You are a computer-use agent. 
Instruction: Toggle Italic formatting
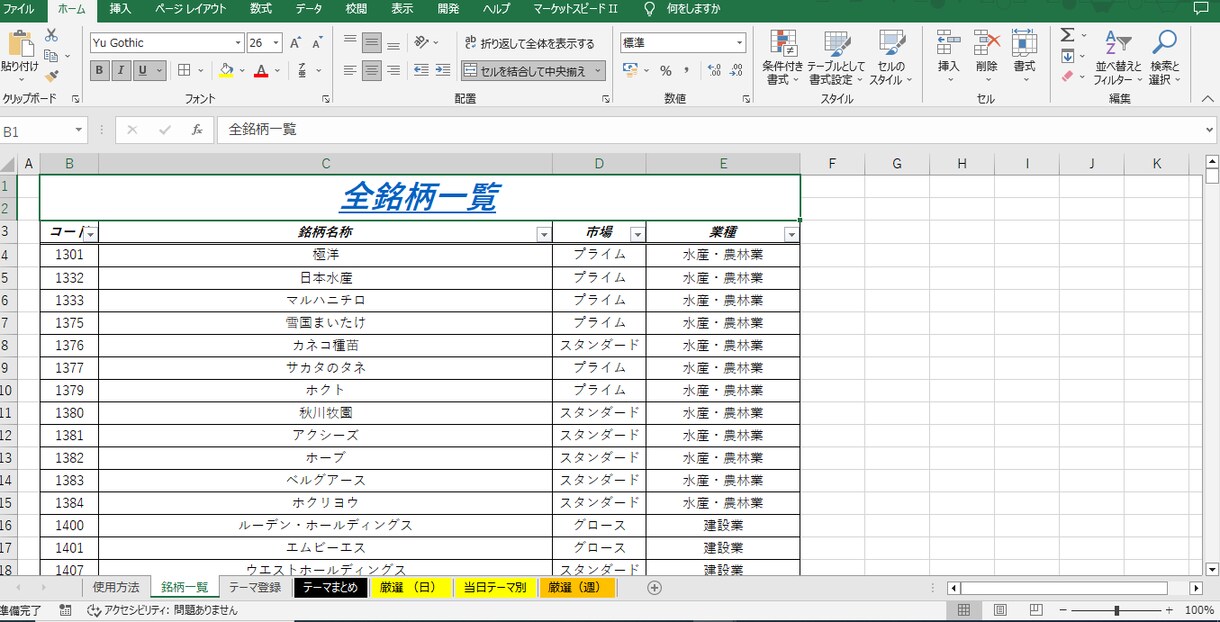point(122,70)
